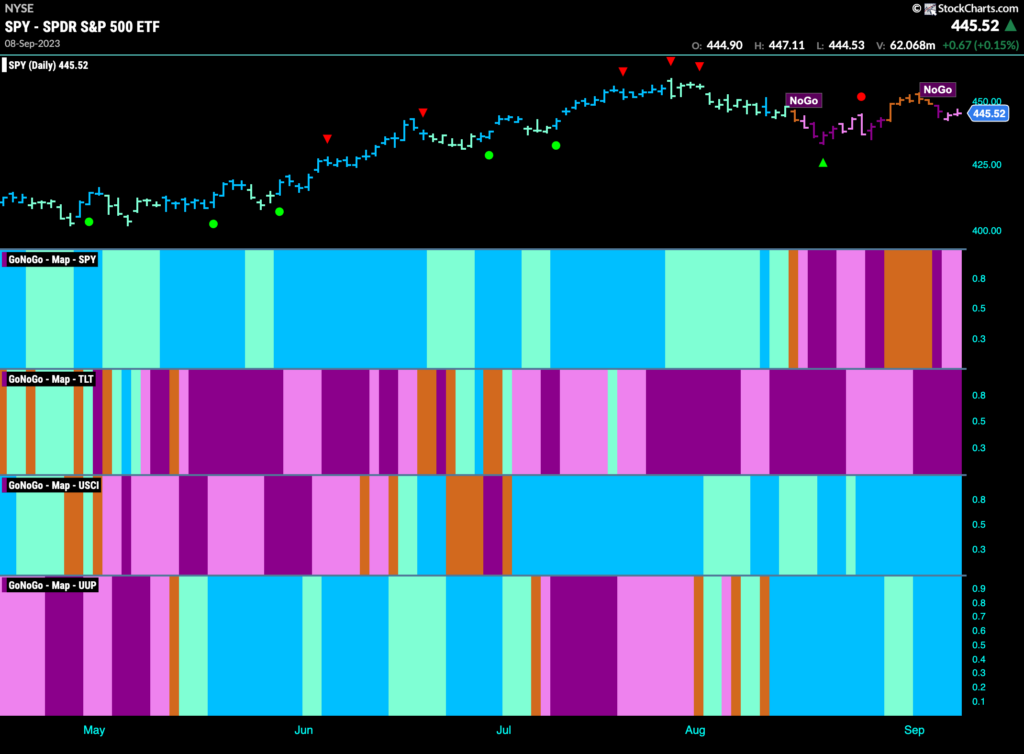Click the green up-triangle below the August low

823,163
